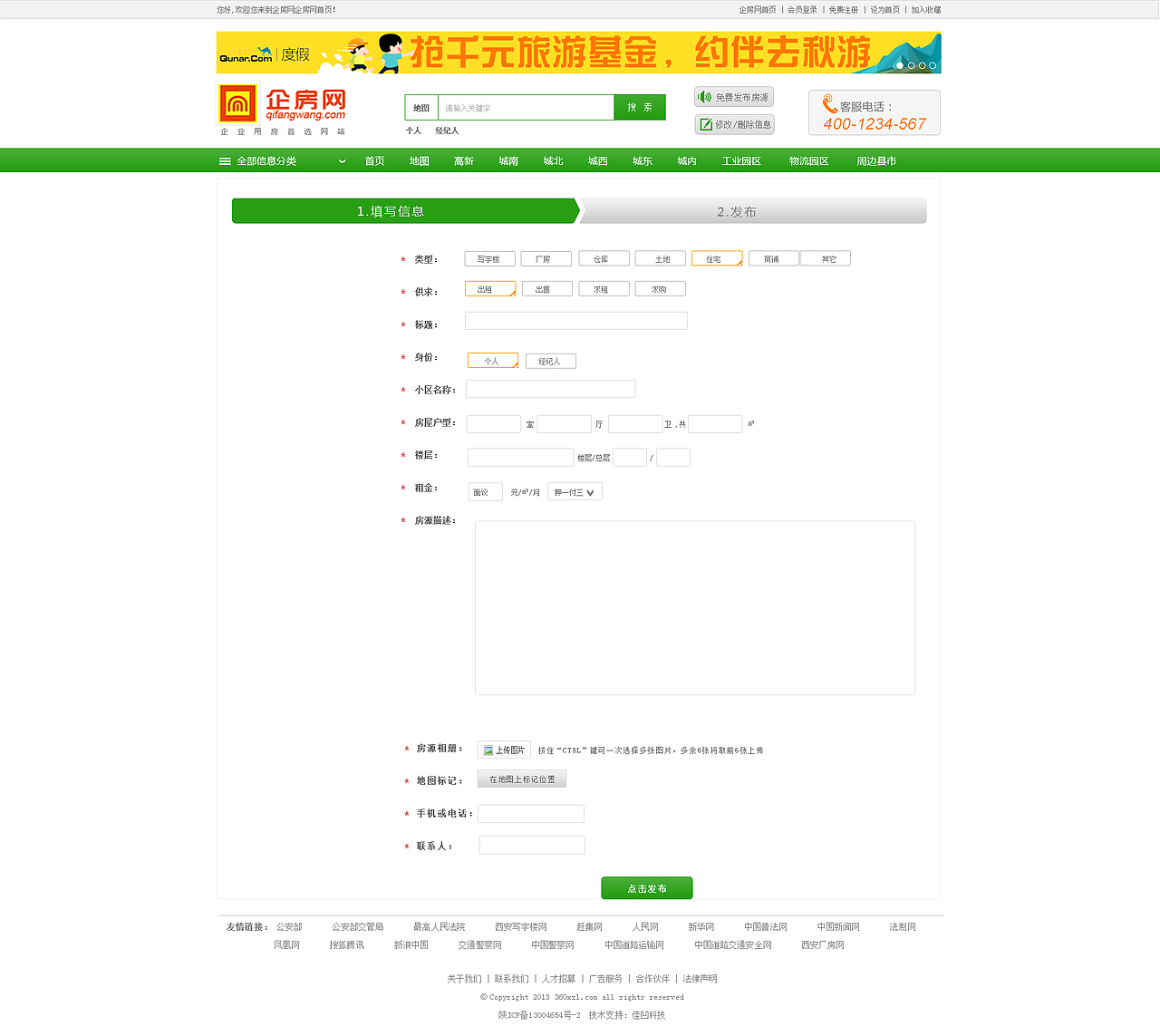1160x1036 pixels.
Task: Select property type 住宅
Action: pos(717,258)
